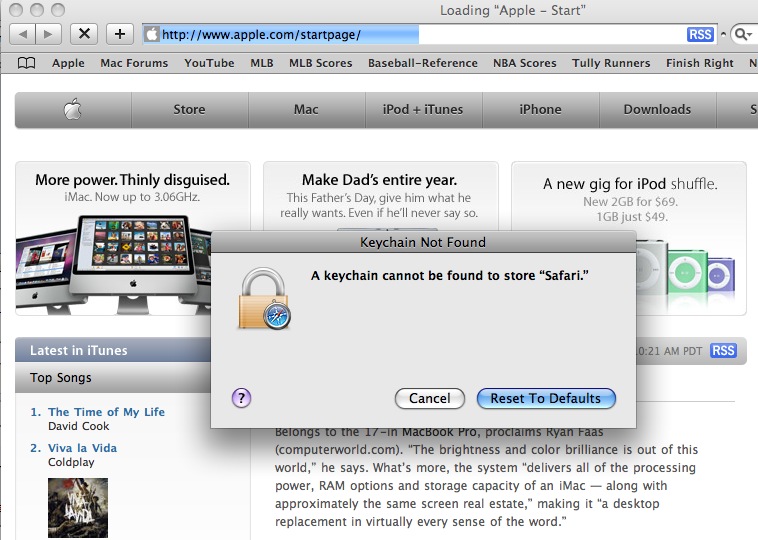758x540 pixels.
Task: Select the iPod + iTunes navigation tab
Action: click(x=423, y=110)
